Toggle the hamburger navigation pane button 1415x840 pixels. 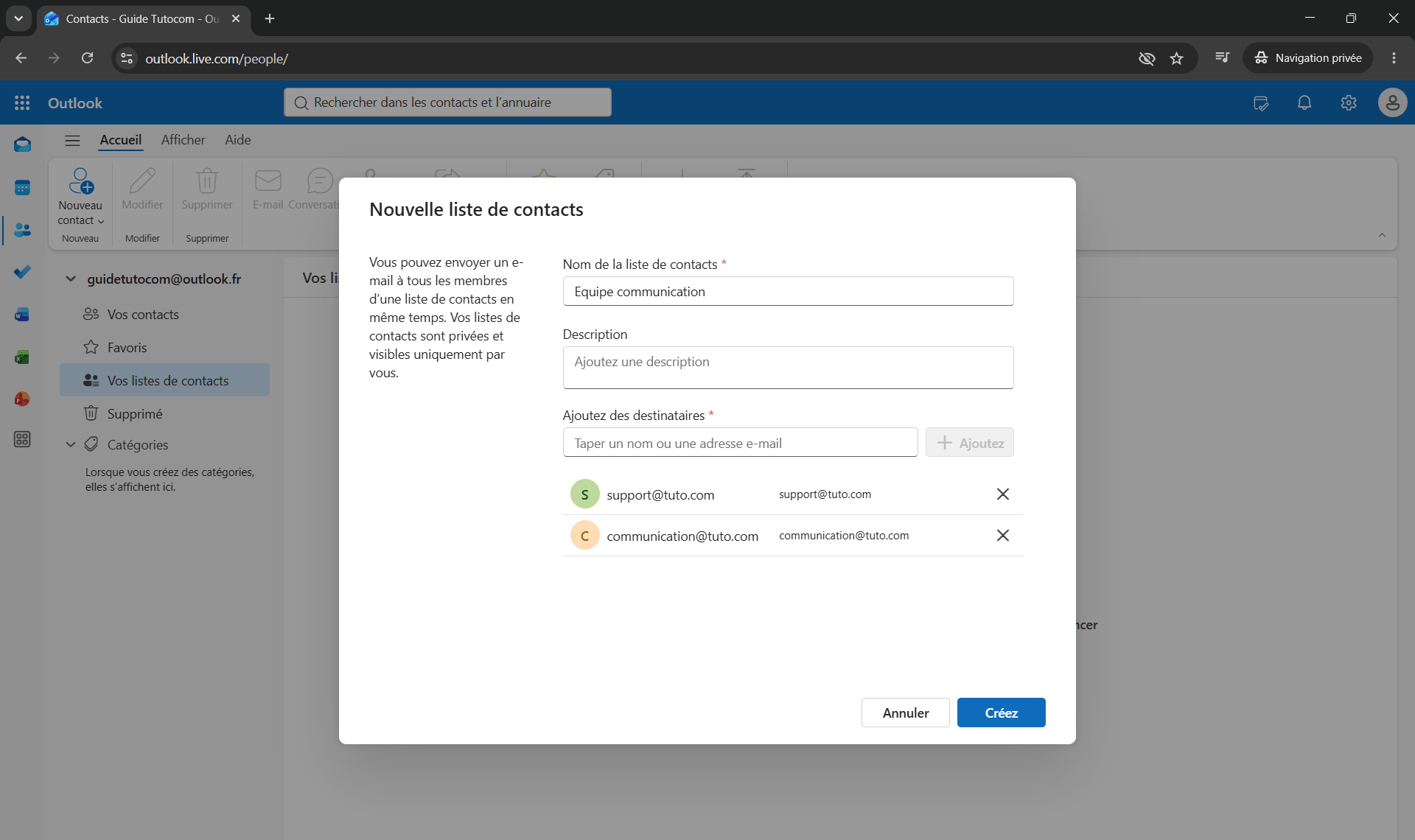point(72,140)
